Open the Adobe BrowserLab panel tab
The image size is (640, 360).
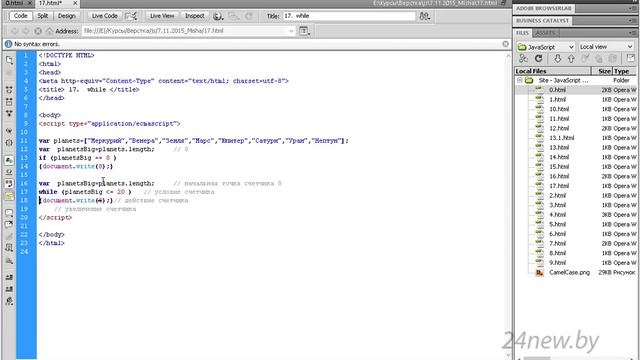pyautogui.click(x=543, y=8)
